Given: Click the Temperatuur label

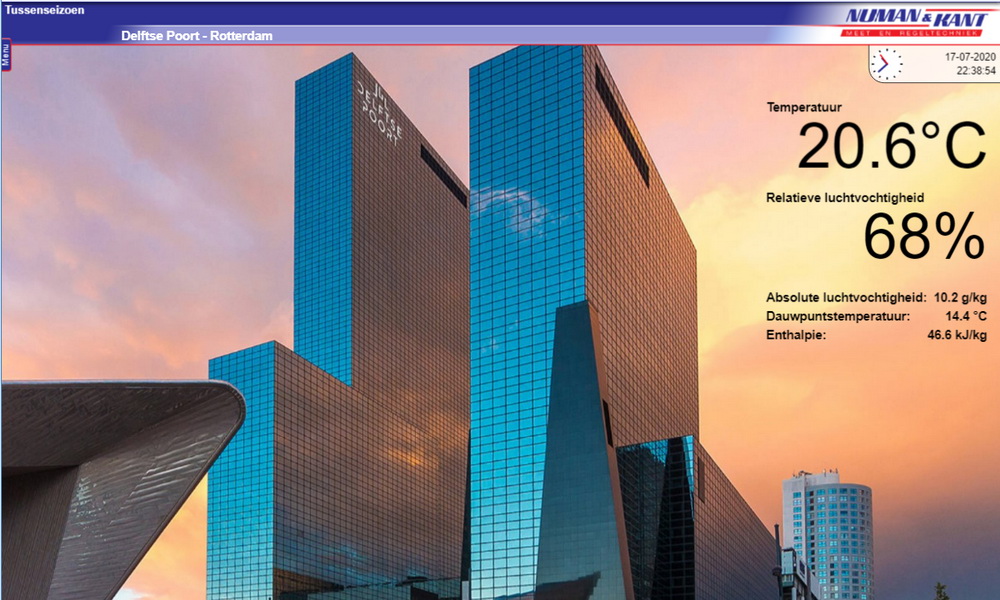Looking at the screenshot, I should tap(804, 107).
